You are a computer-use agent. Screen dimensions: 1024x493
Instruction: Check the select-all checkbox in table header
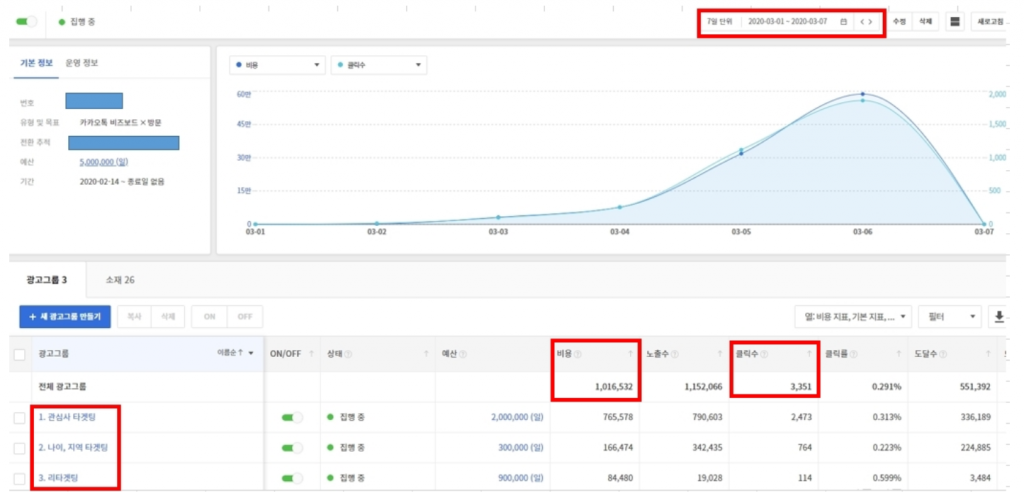(20, 355)
